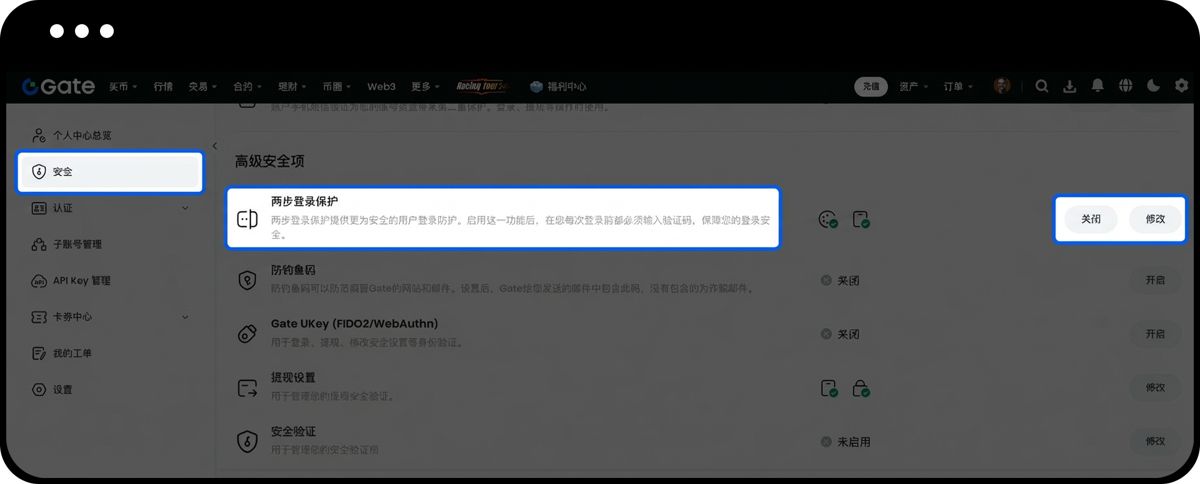The image size is (1200, 484).
Task: Click the 两步登录保护 title text
Action: [x=305, y=201]
